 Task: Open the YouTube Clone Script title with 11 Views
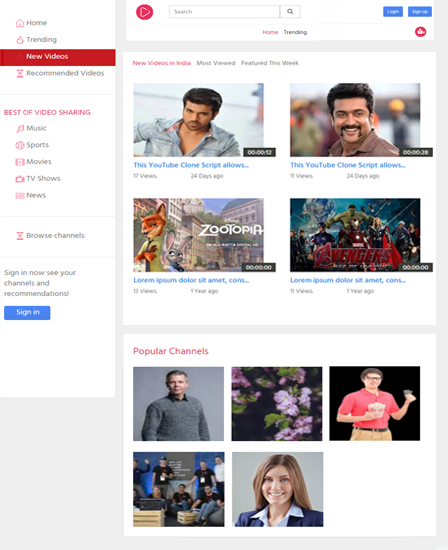coord(348,165)
